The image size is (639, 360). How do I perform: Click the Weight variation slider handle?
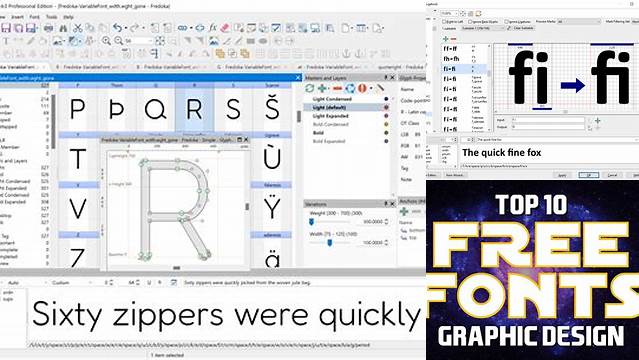tap(311, 222)
